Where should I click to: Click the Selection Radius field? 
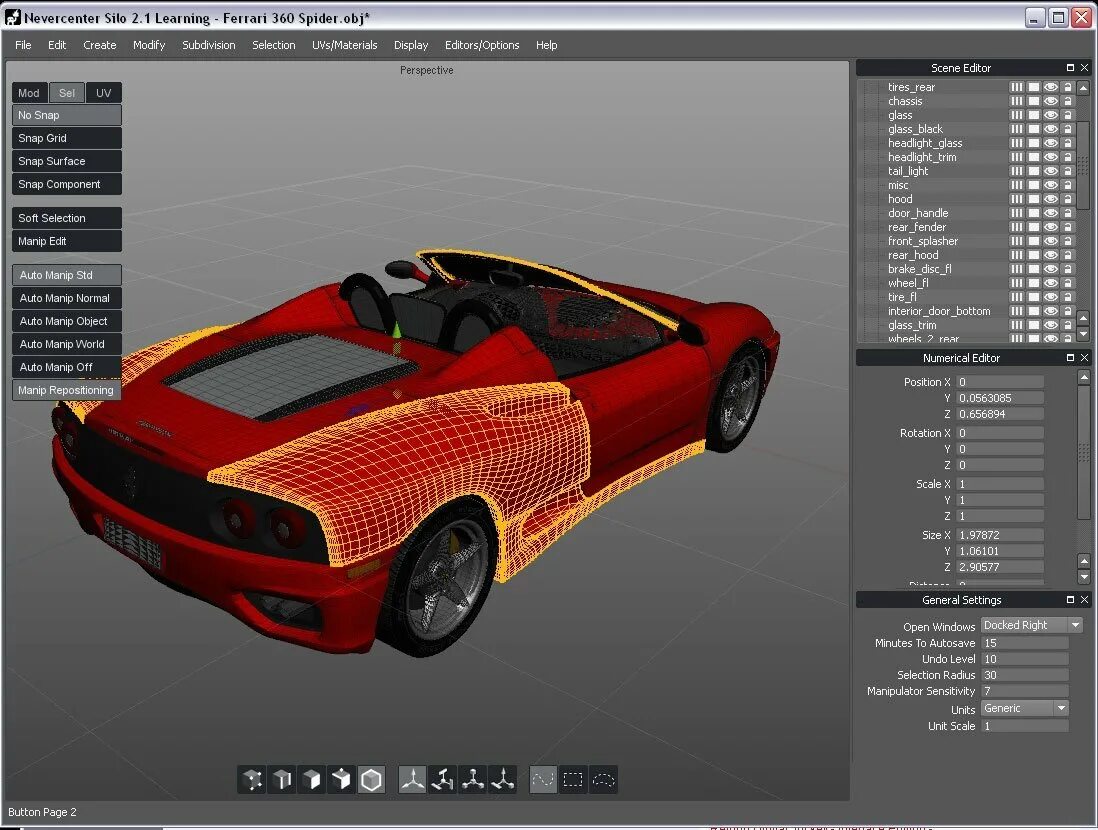tap(1024, 675)
